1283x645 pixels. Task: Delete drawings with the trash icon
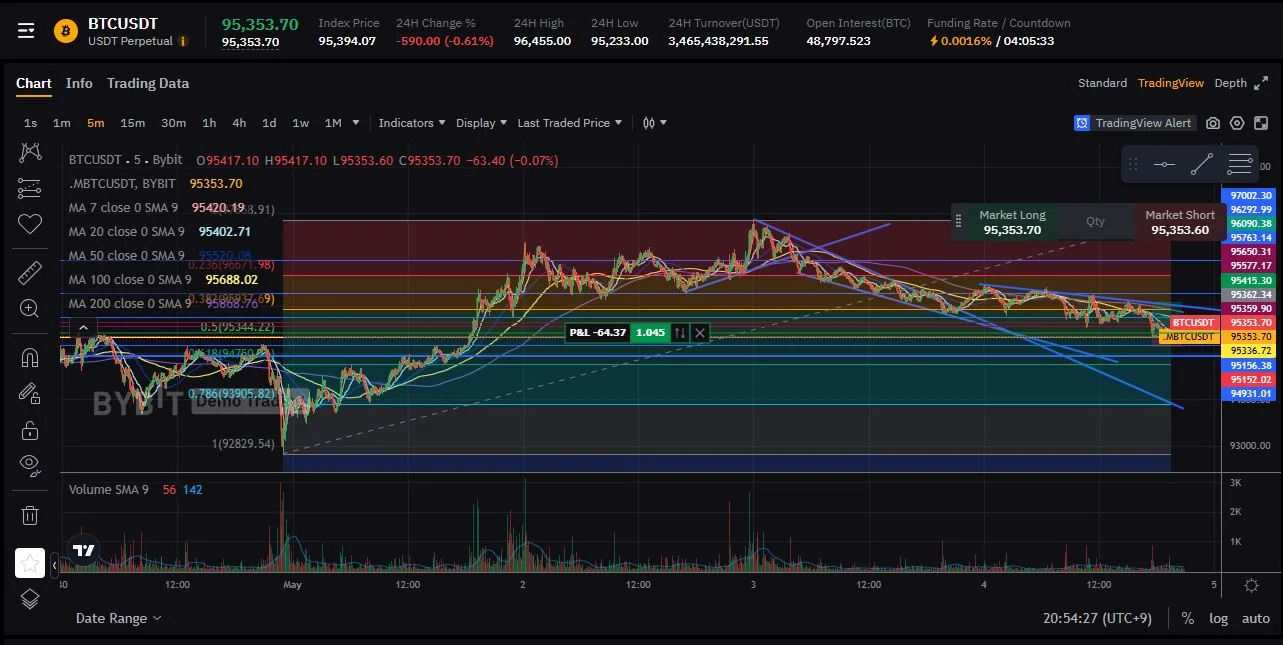pos(29,516)
